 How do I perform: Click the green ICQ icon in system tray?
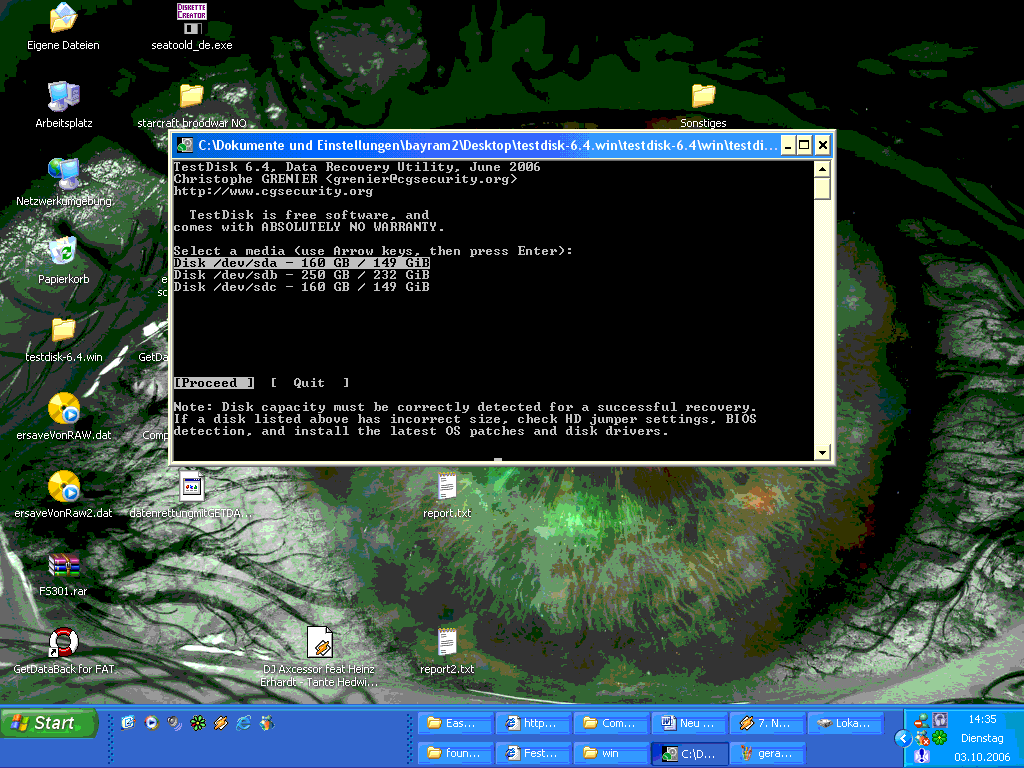tap(940, 738)
